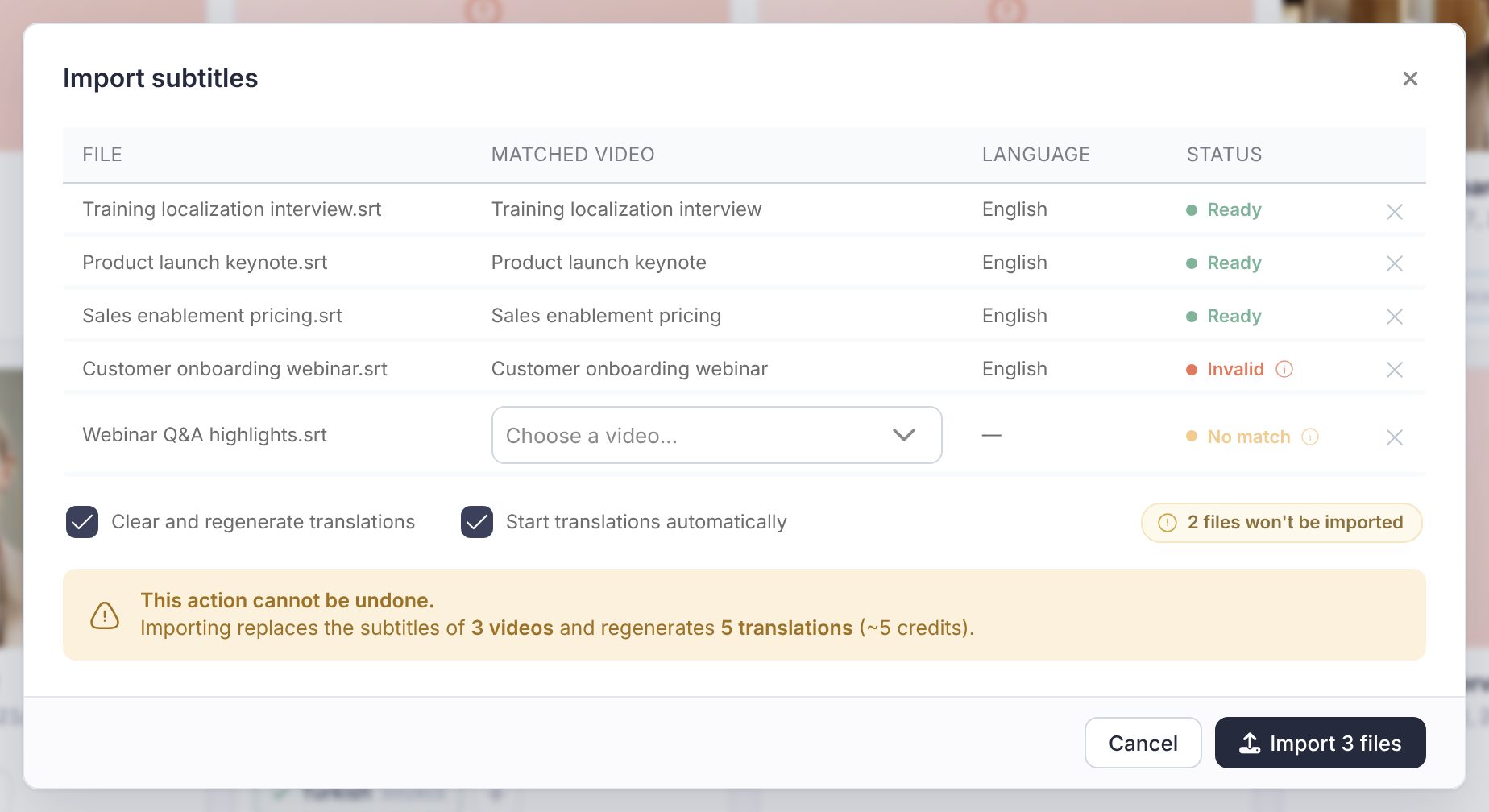
Task: Click Ready status for Sales enablement pricing
Action: [1234, 316]
